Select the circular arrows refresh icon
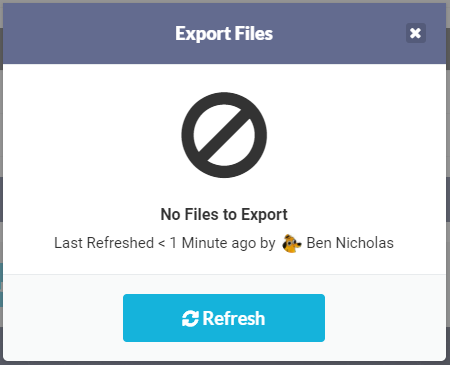This screenshot has width=450, height=365. click(x=190, y=318)
